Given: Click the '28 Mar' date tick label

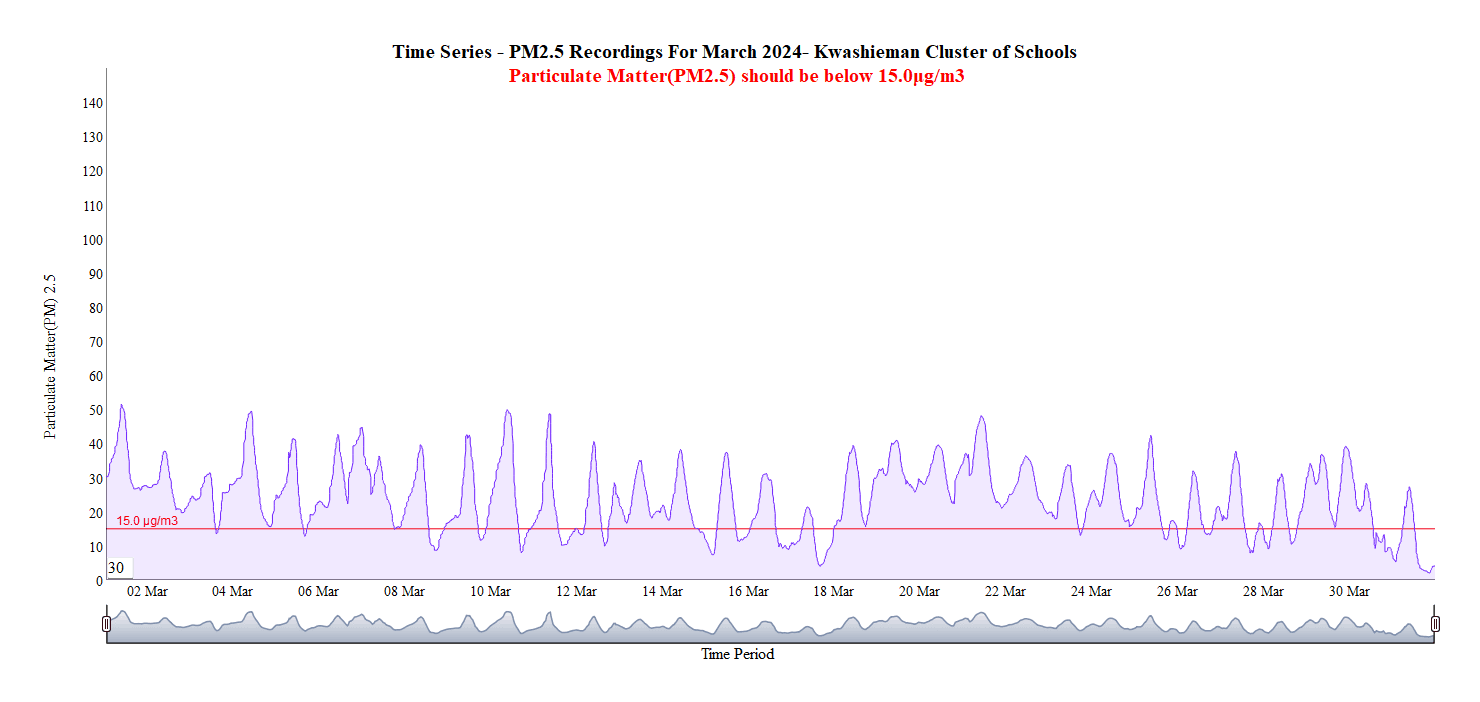Looking at the screenshot, I should coord(1263,592).
